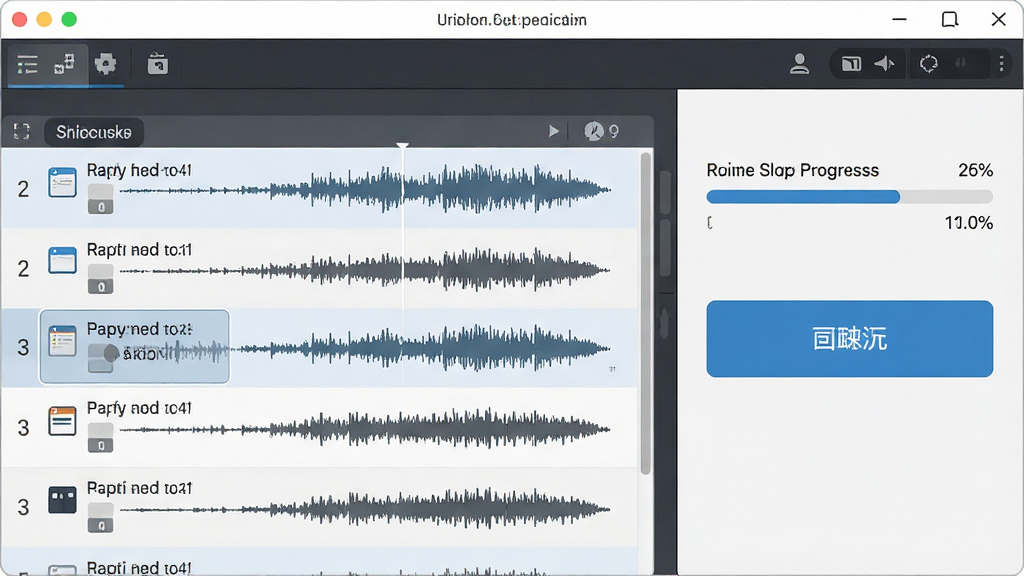Click the dark navy track icon

click(x=62, y=500)
